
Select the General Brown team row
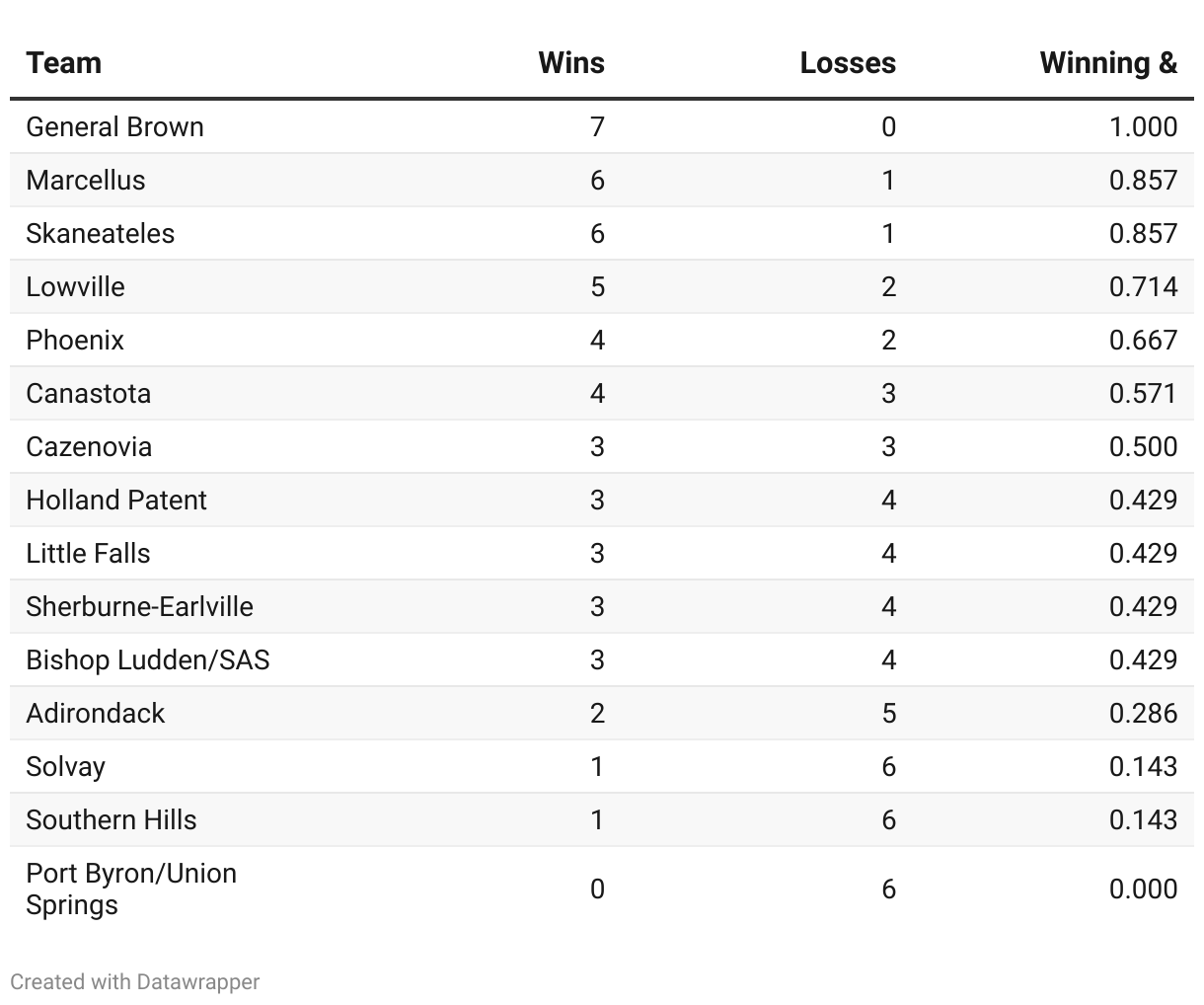[x=602, y=126]
